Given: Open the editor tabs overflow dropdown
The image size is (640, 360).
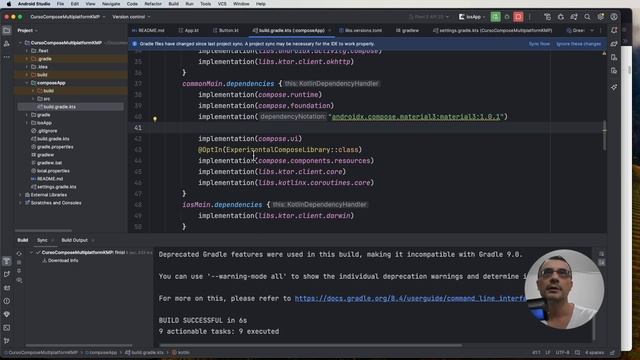Looking at the screenshot, I should (592, 31).
